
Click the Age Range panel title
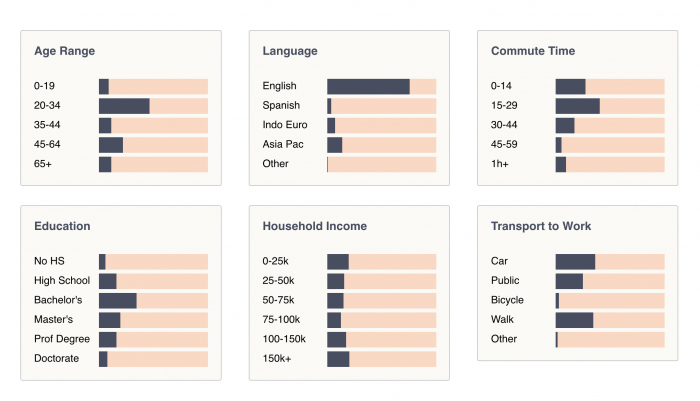click(65, 51)
